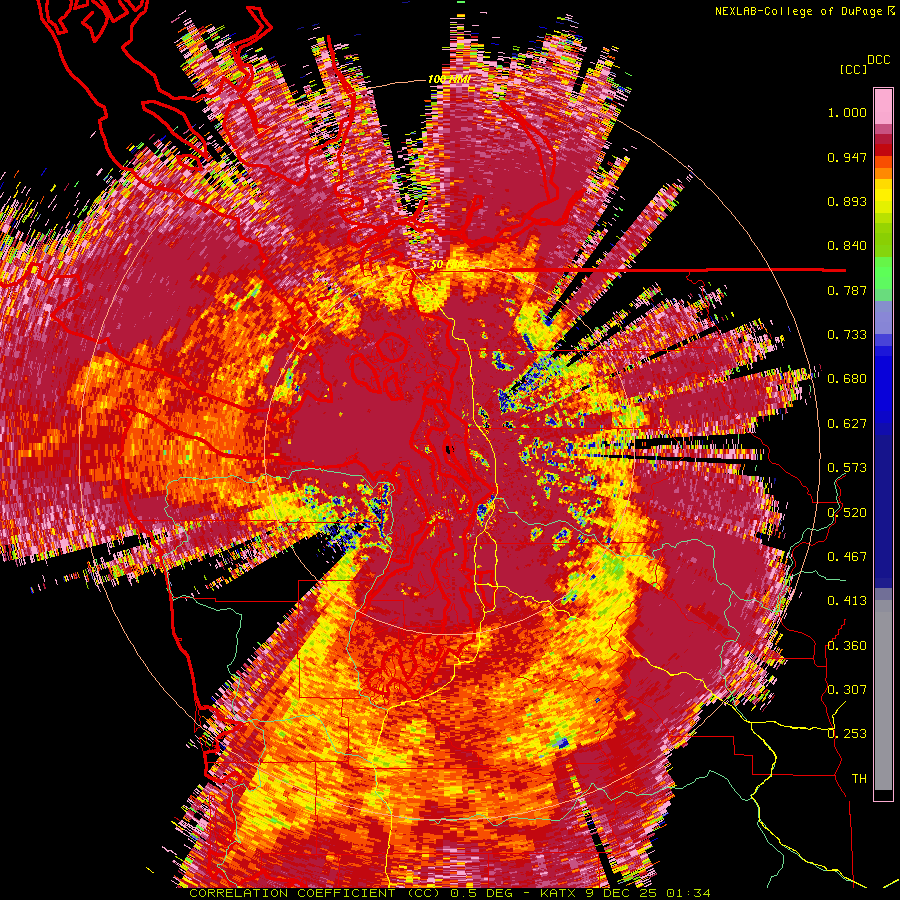The height and width of the screenshot is (900, 900).
Task: Click the NEXLAB-College of DuPage header text
Action: tap(805, 11)
